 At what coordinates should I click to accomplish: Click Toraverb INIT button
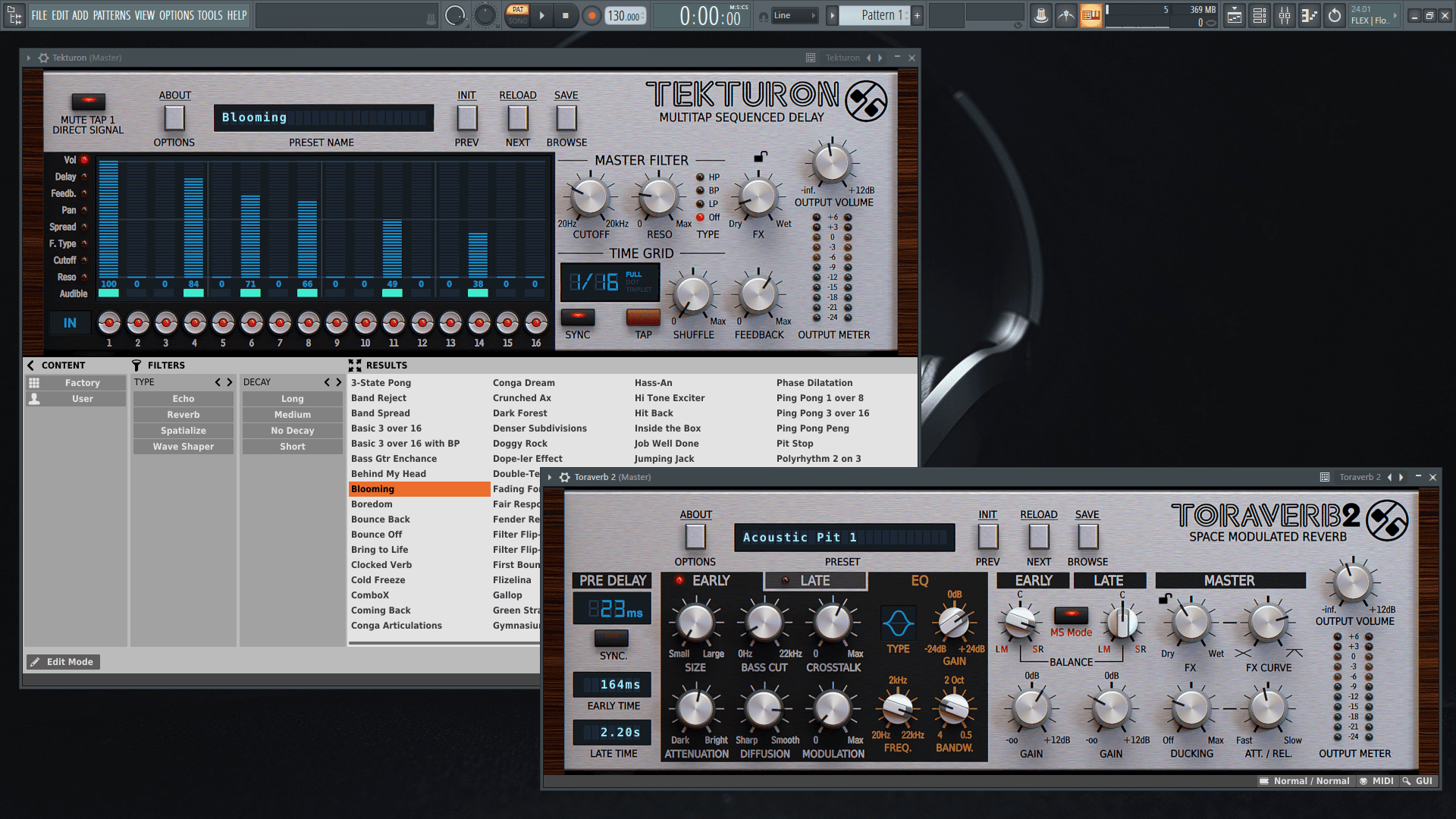[x=987, y=514]
